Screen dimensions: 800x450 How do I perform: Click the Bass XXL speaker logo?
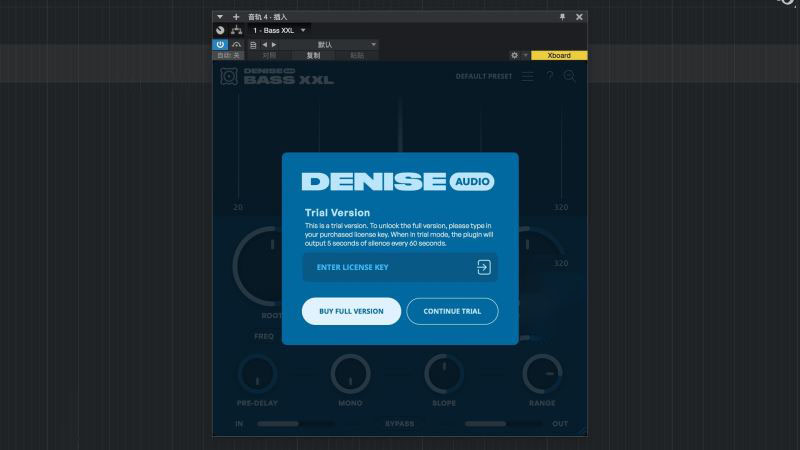coord(229,77)
